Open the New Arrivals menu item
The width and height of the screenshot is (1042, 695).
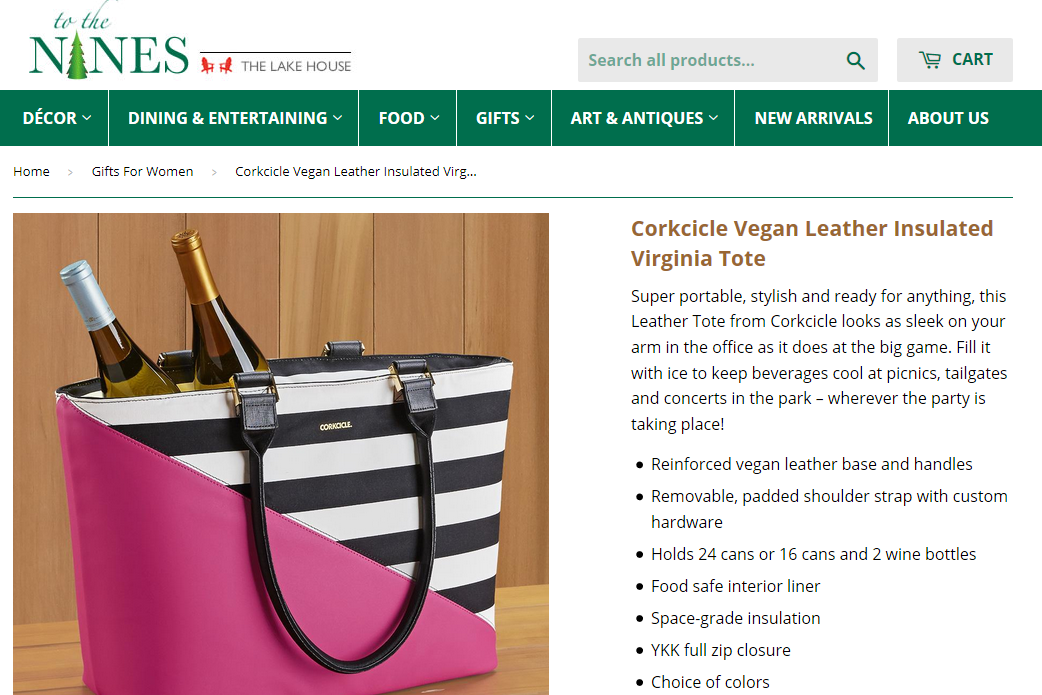(x=813, y=118)
